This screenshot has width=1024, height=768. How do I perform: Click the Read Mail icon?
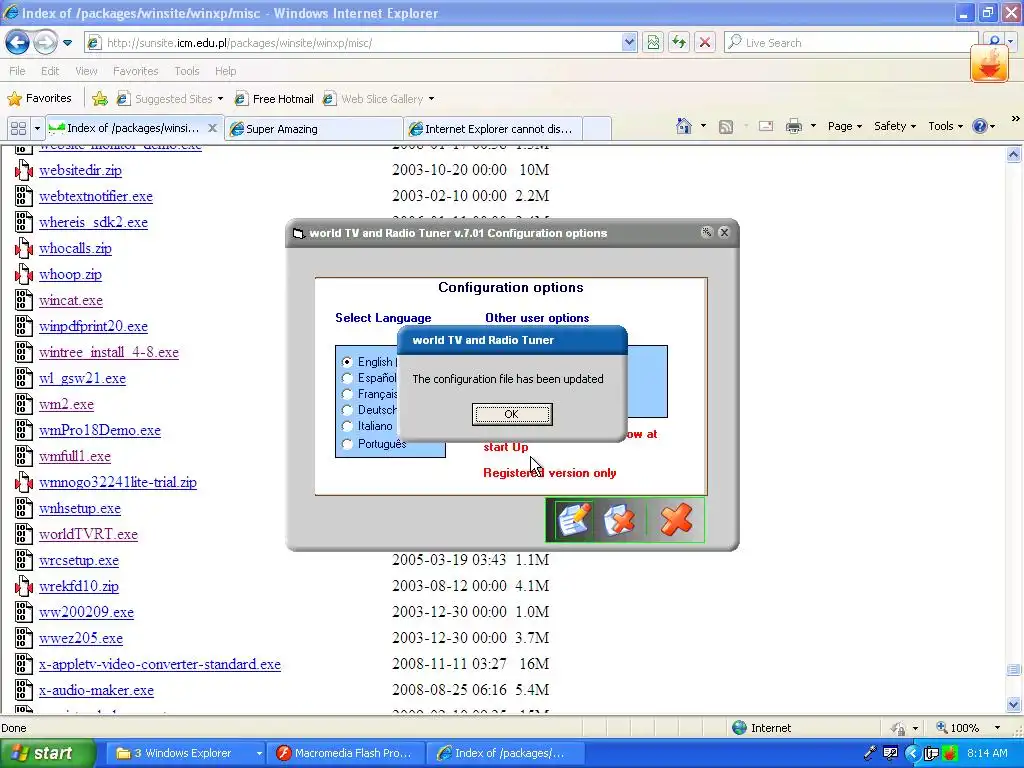pyautogui.click(x=765, y=127)
